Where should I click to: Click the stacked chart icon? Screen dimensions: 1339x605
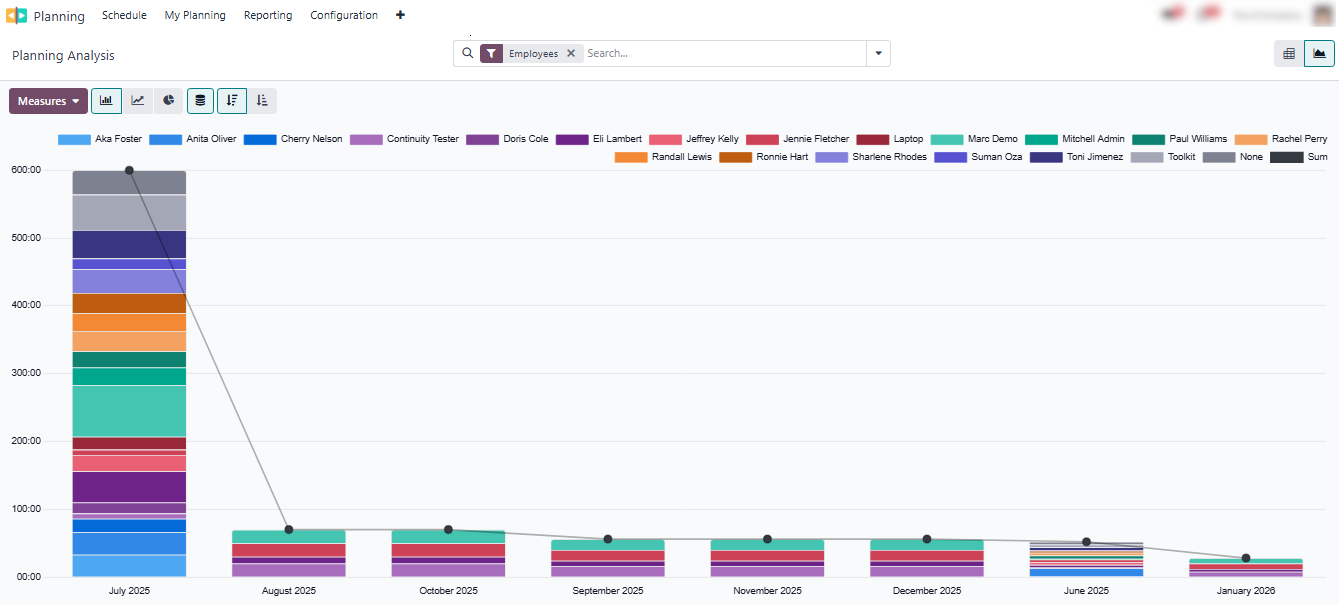tap(200, 100)
